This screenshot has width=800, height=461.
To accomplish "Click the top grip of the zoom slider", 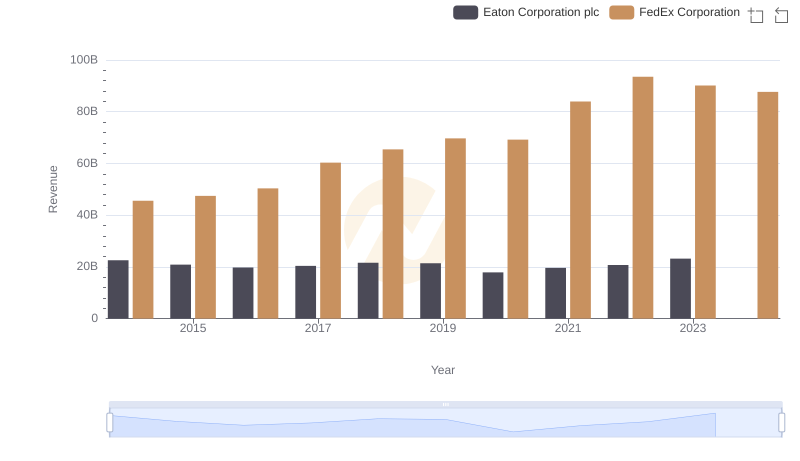I will (x=445, y=404).
